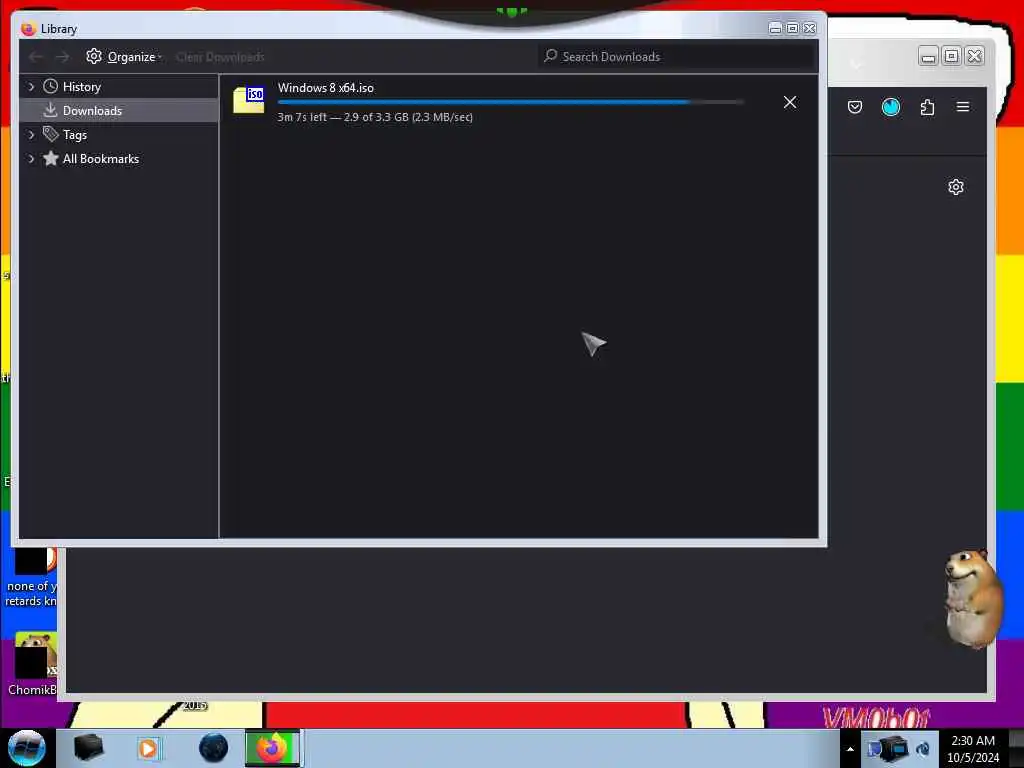
Task: Expand the History tree node
Action: tap(31, 87)
